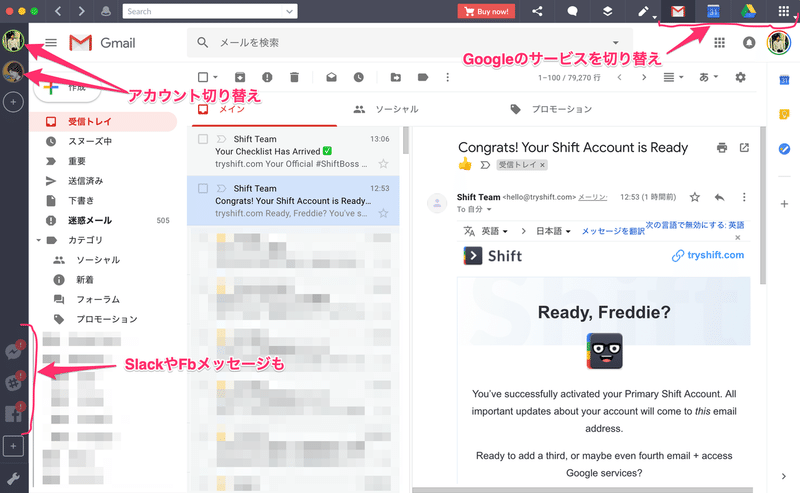Open the chat bubble icon in Shift toolbar

(572, 11)
